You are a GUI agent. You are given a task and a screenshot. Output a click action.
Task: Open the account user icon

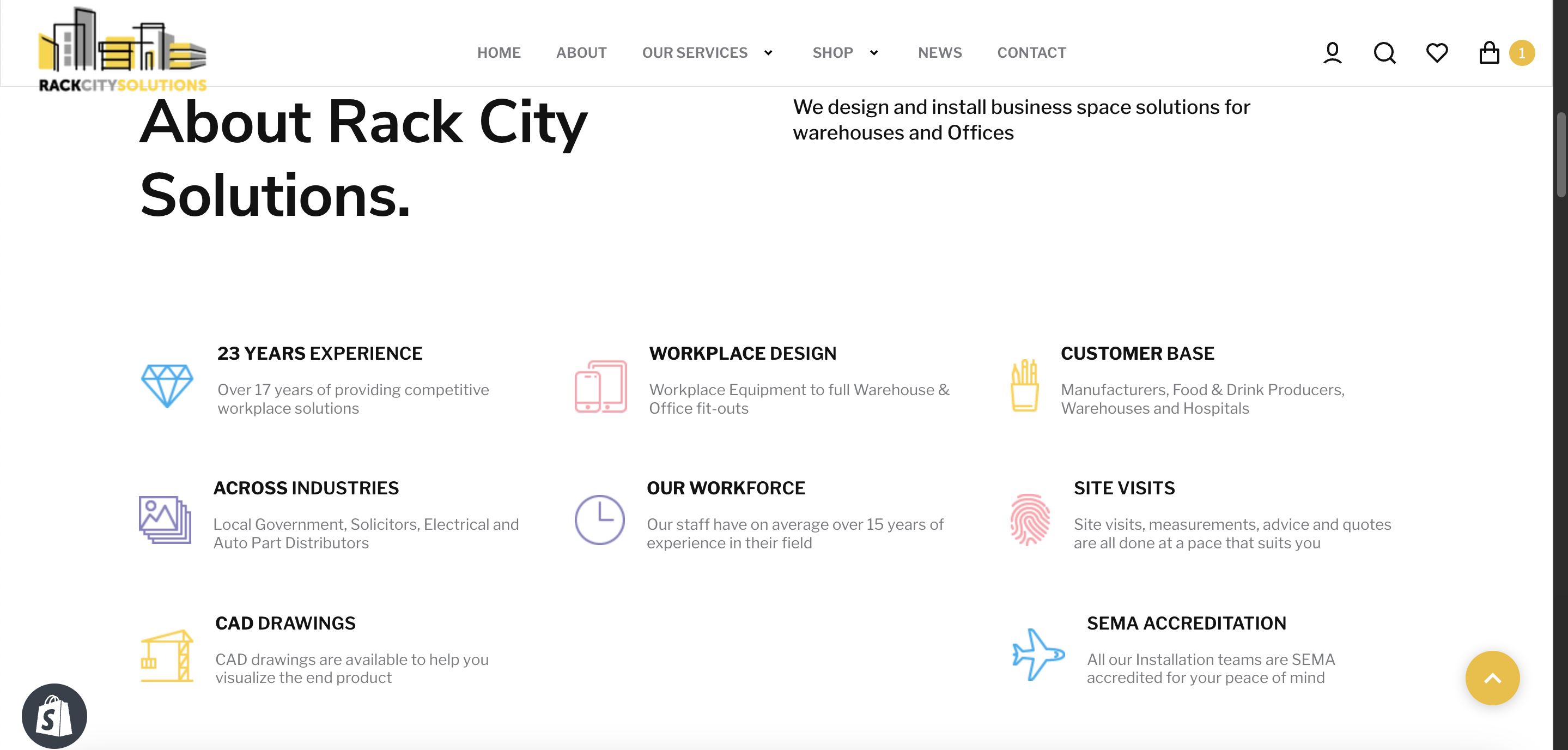pos(1332,52)
